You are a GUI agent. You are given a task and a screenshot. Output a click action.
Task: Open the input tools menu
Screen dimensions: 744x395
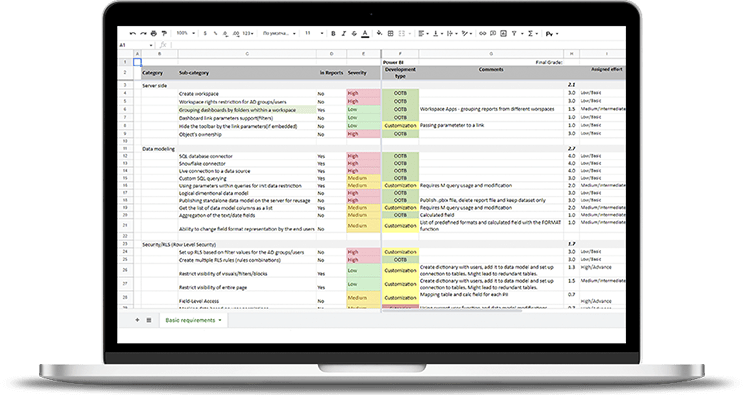tap(552, 34)
